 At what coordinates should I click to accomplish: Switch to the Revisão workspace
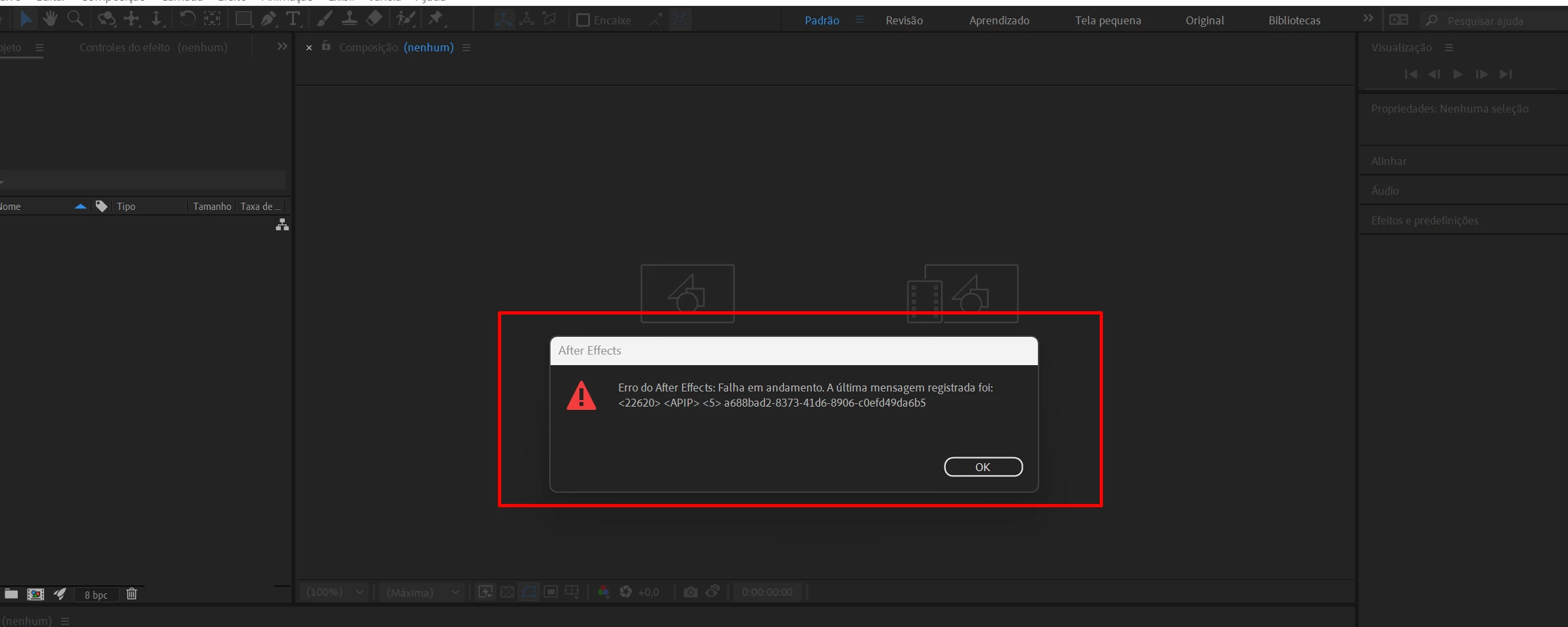pyautogui.click(x=904, y=20)
